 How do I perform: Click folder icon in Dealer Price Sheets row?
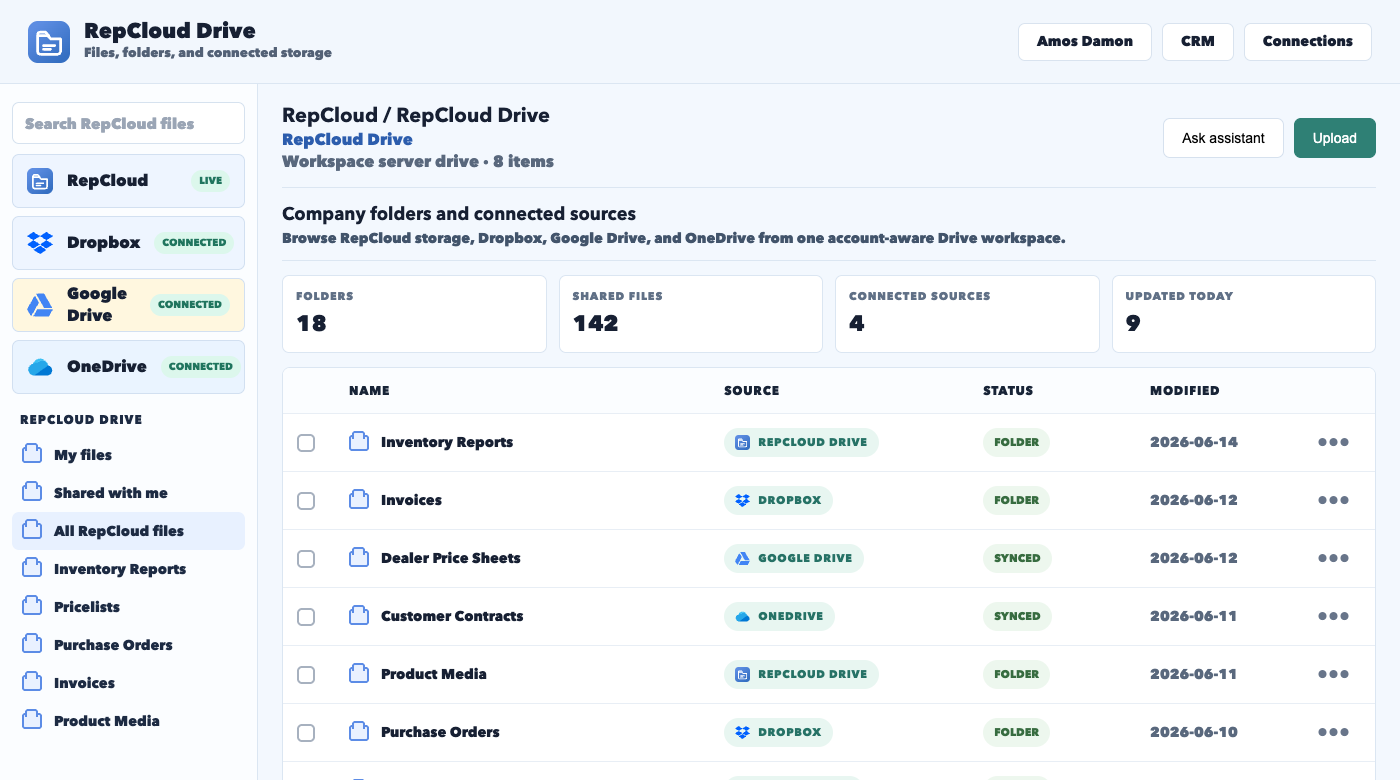point(359,558)
